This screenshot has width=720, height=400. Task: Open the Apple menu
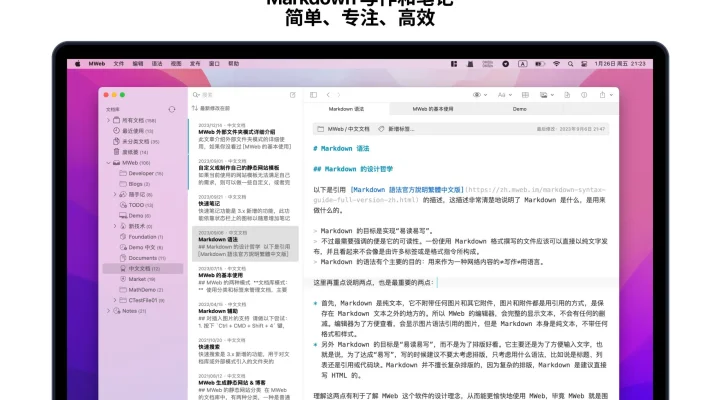click(78, 64)
